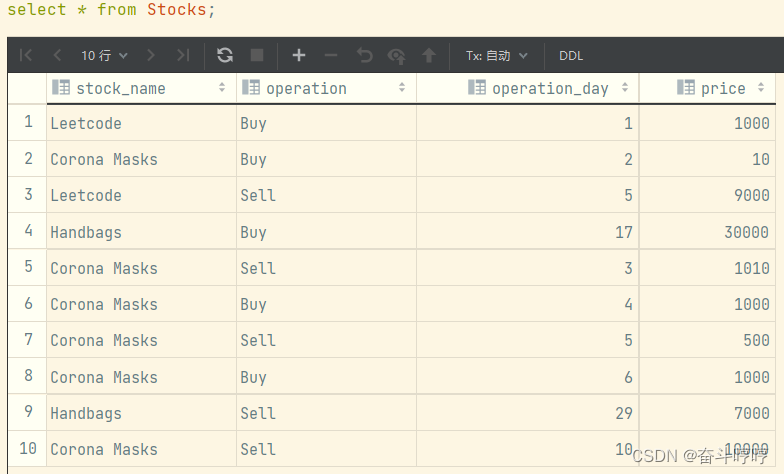Delete row using the minus icon
This screenshot has height=474, width=784.
click(x=331, y=55)
